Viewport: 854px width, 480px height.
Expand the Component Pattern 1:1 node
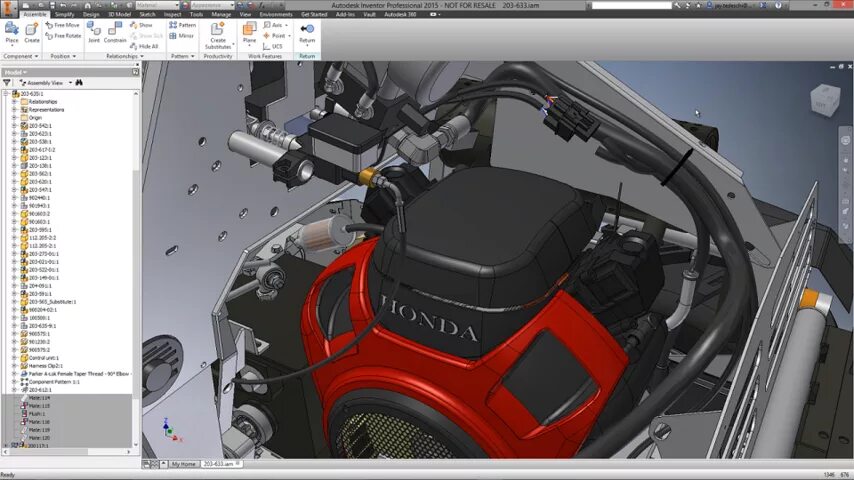(14, 382)
